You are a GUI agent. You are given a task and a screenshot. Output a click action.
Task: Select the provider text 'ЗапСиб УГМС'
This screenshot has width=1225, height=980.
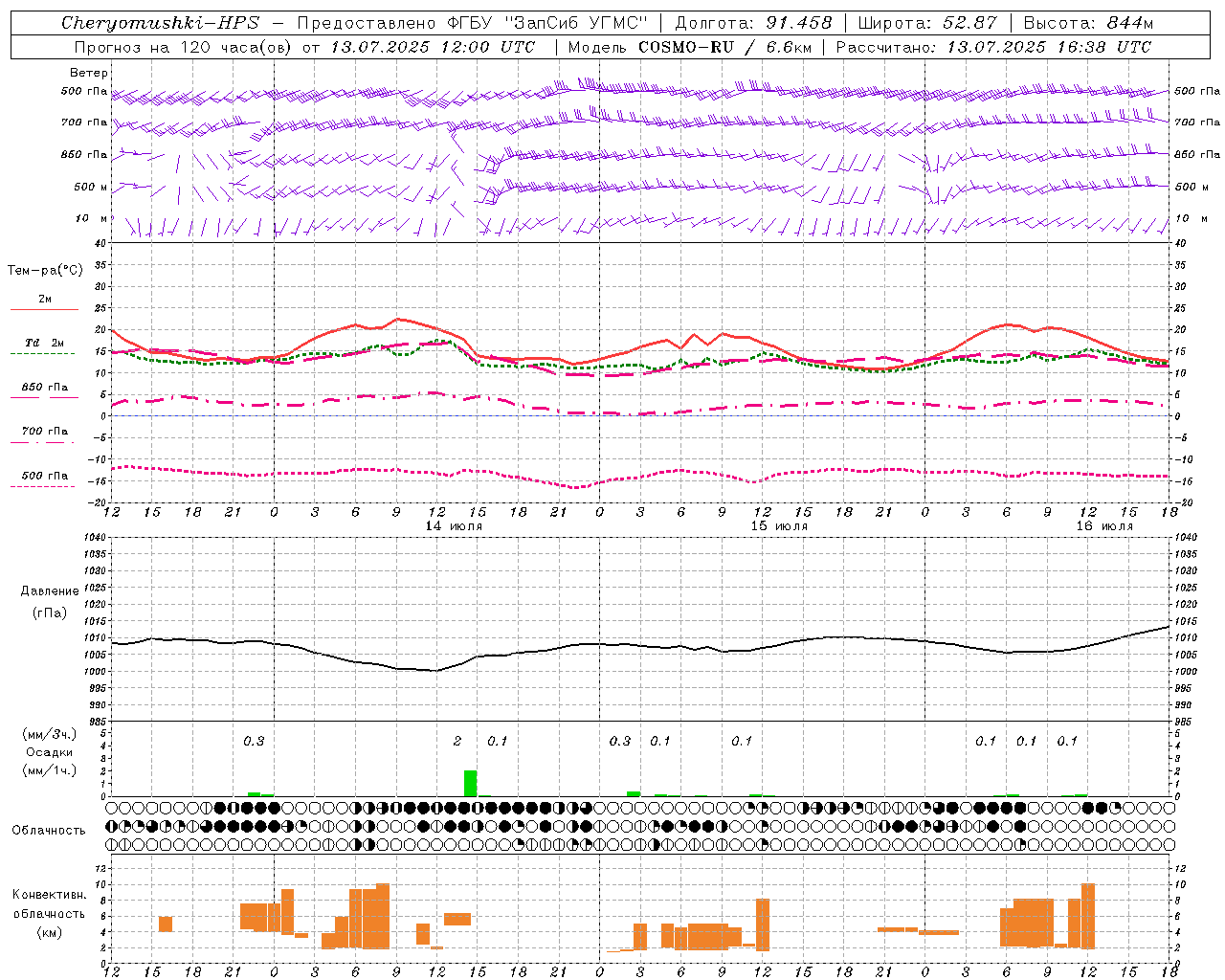[578, 23]
